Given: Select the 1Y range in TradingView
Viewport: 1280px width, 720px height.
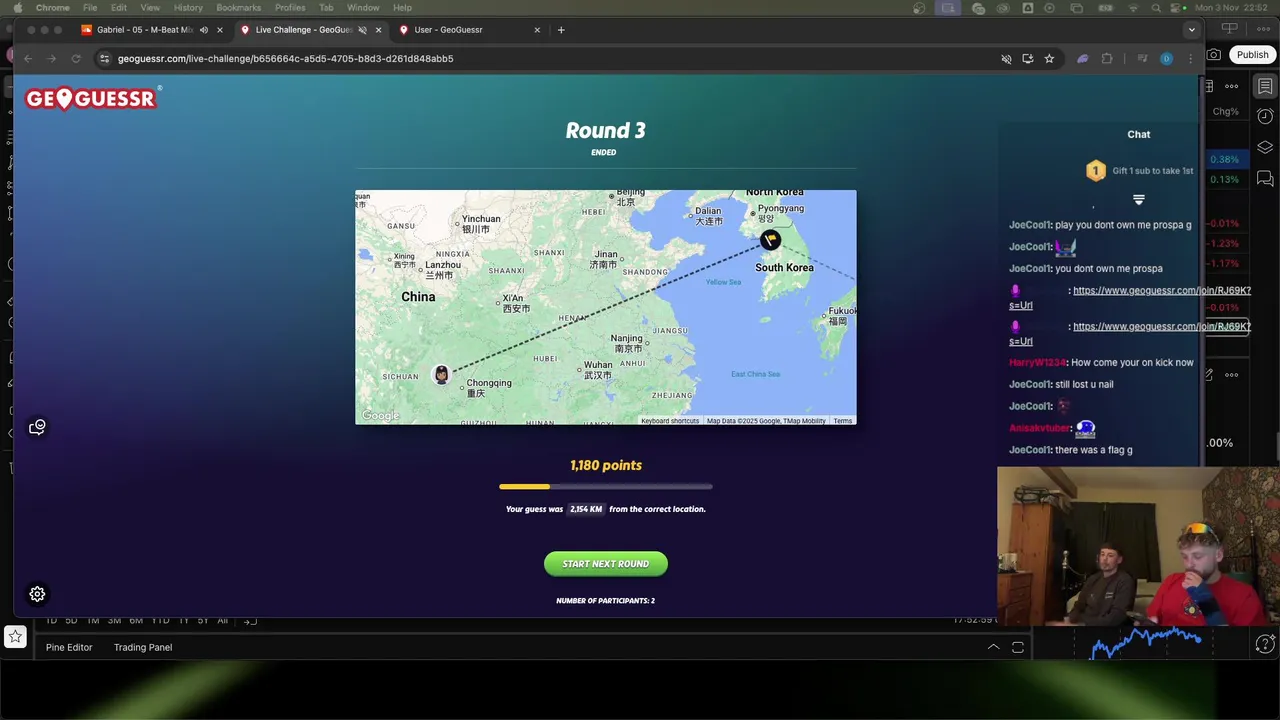Looking at the screenshot, I should [x=183, y=621].
